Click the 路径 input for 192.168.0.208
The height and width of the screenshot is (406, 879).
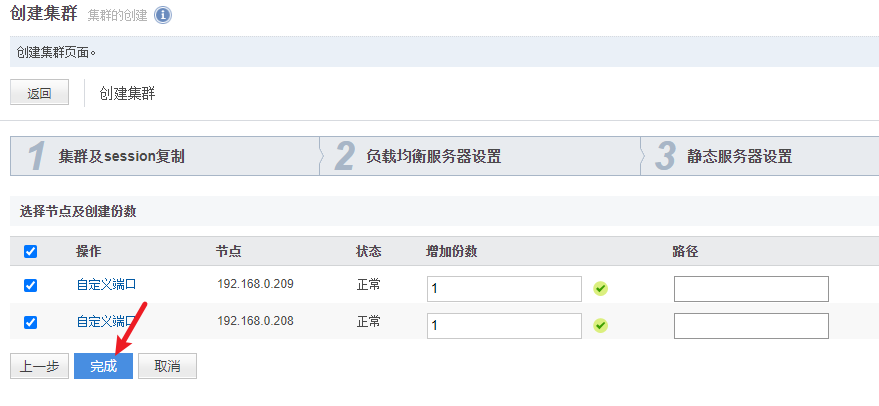tap(751, 326)
